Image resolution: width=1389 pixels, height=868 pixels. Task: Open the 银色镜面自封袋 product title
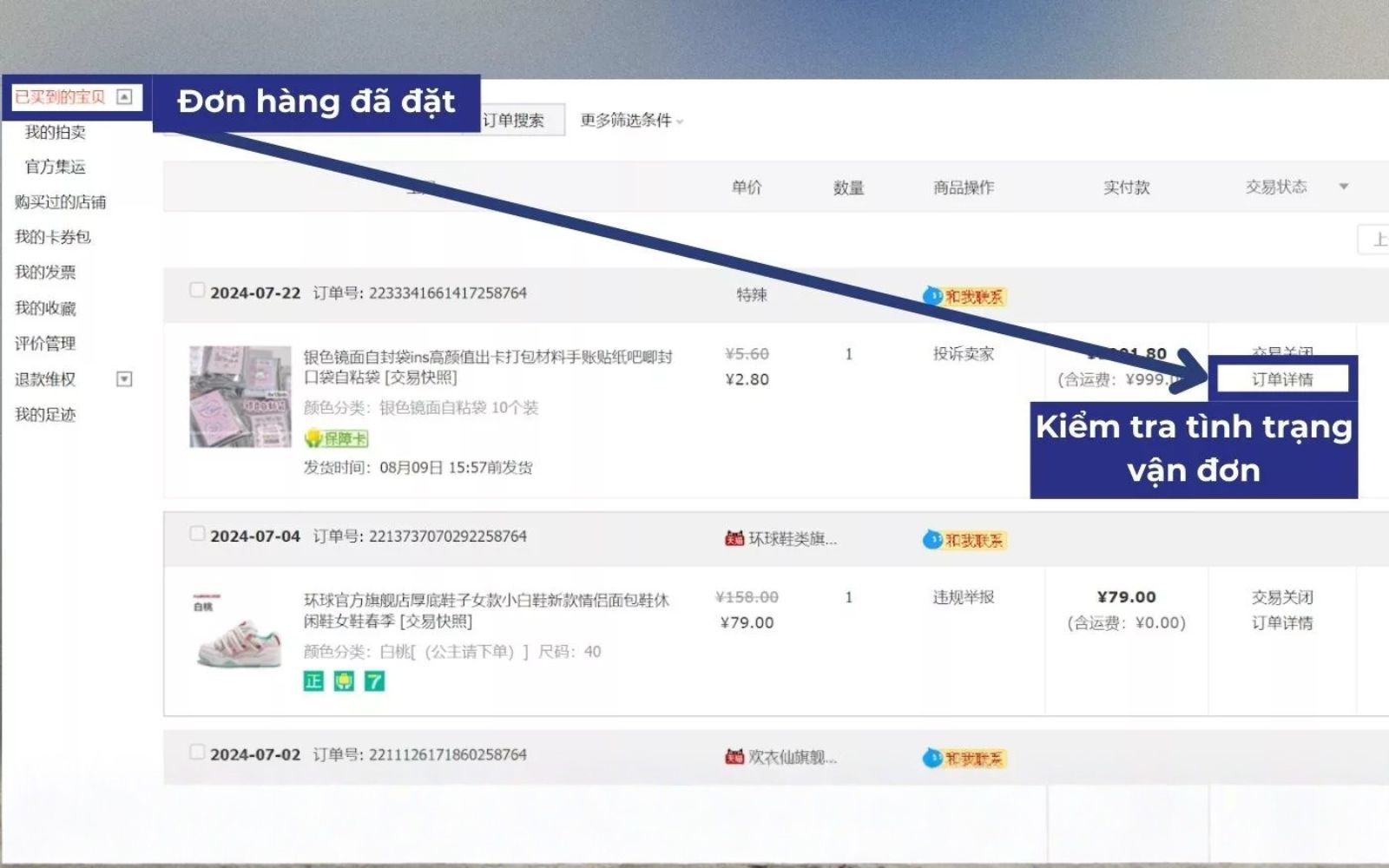pyautogui.click(x=488, y=366)
